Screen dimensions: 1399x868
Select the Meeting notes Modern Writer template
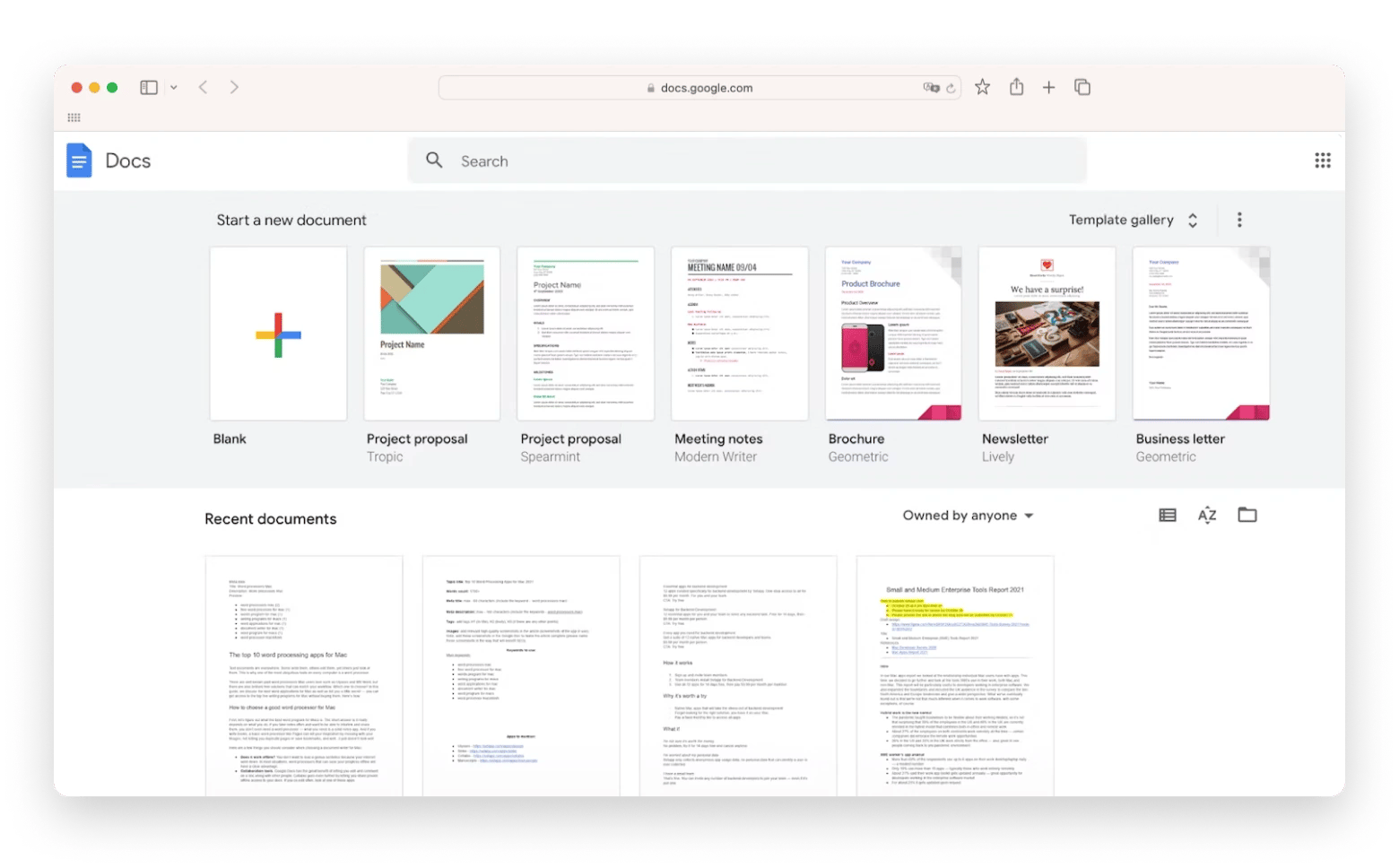[739, 334]
